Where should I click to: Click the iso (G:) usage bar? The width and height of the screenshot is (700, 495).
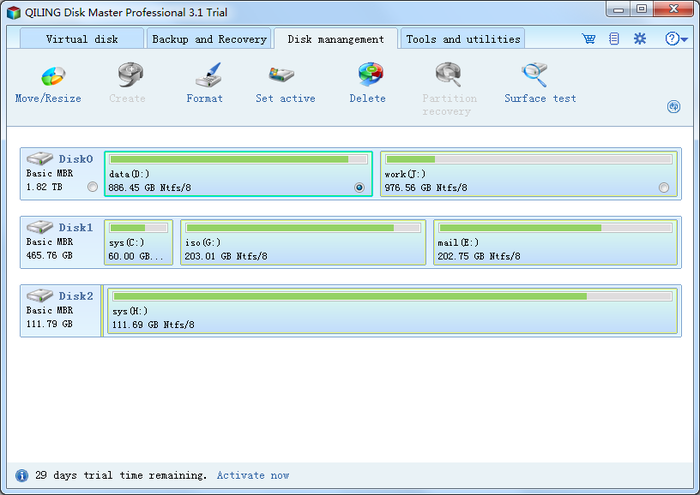point(303,228)
